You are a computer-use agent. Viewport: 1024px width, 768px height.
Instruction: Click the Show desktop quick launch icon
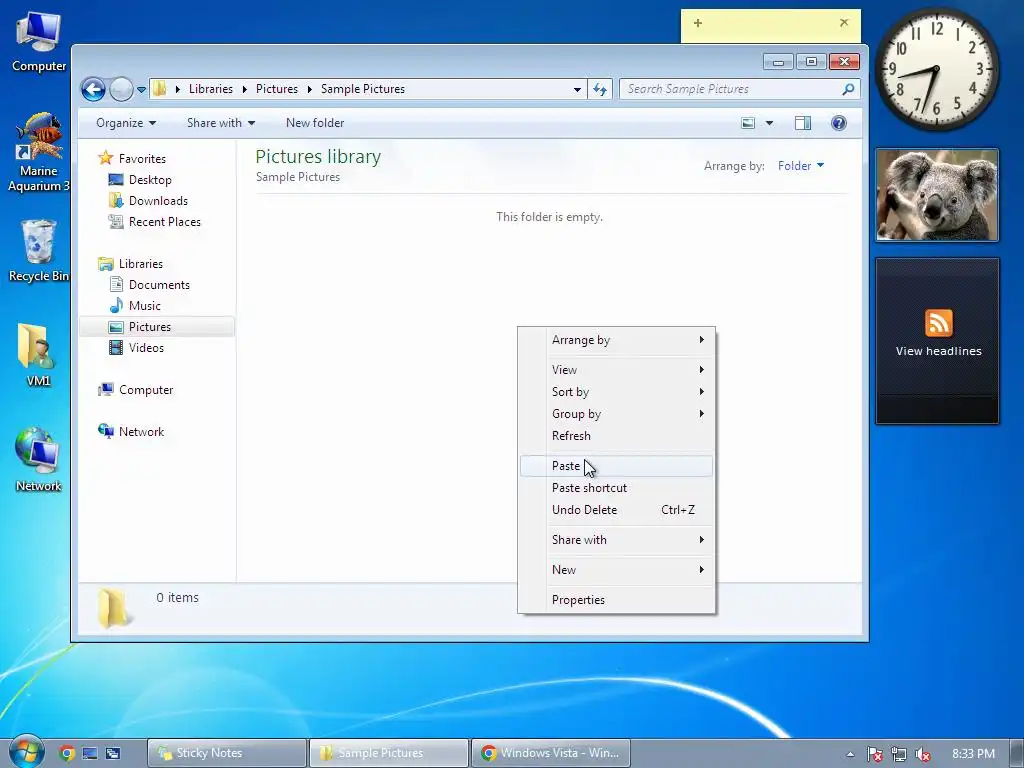pyautogui.click(x=89, y=753)
